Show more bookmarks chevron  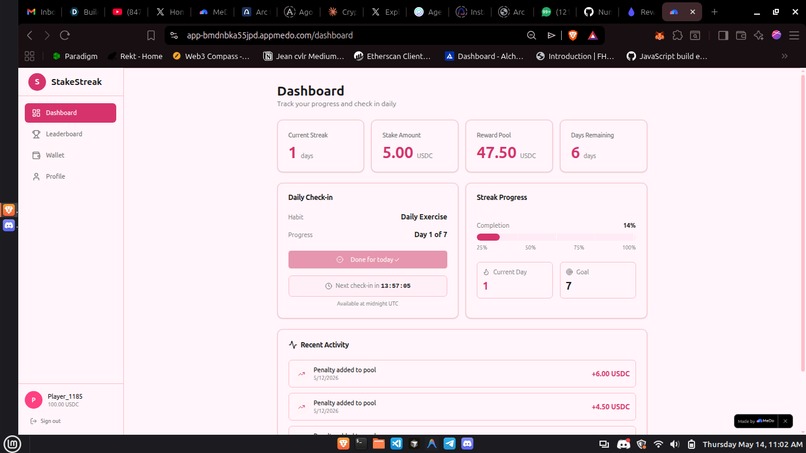tap(784, 56)
